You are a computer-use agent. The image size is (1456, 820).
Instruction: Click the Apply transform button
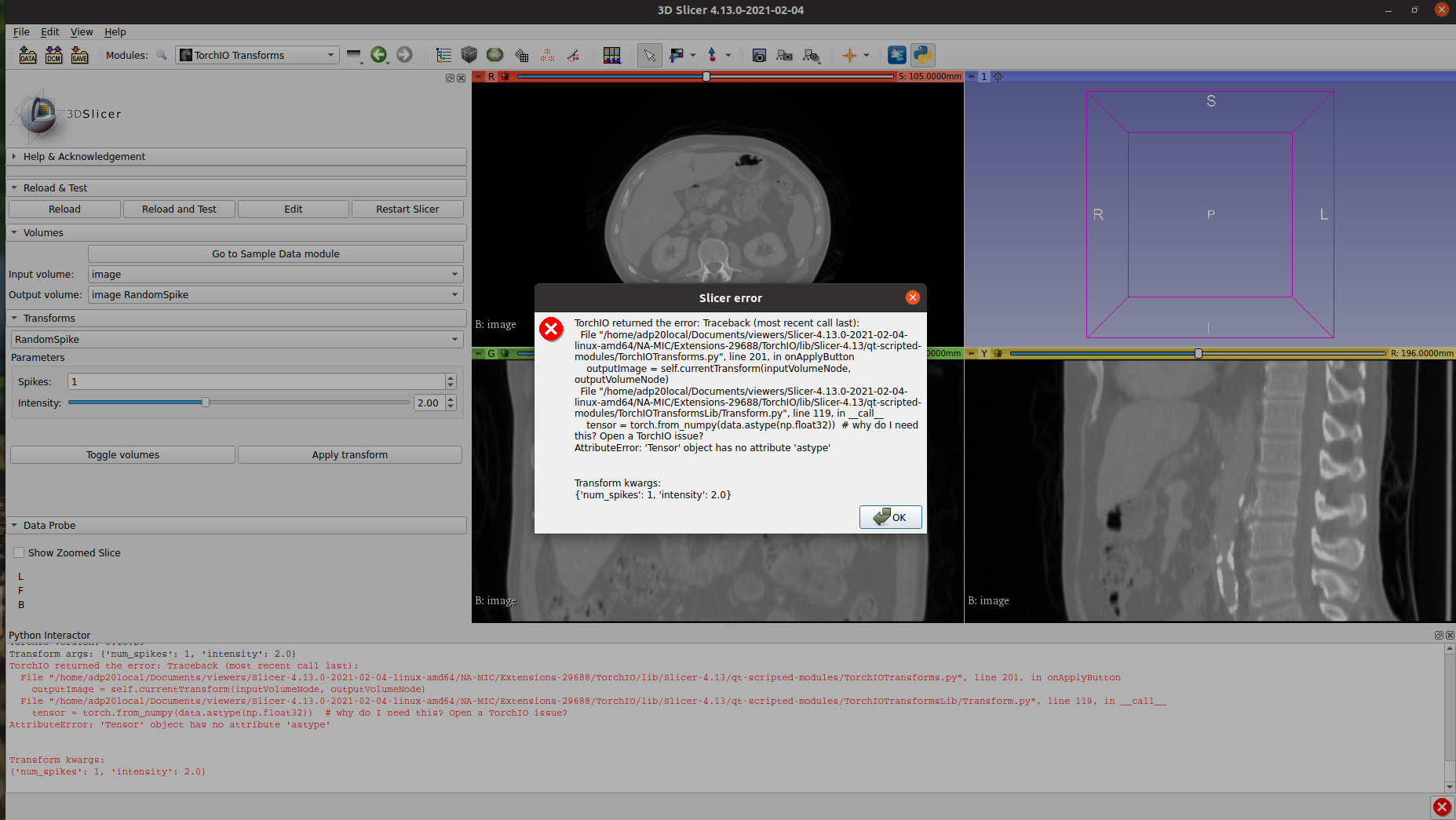350,454
